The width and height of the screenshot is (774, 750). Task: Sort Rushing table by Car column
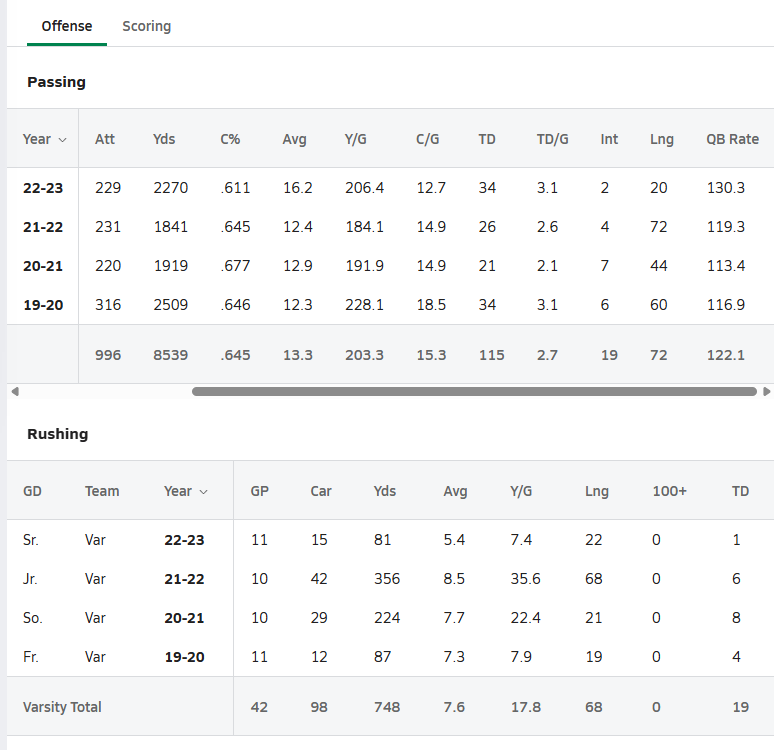click(321, 491)
